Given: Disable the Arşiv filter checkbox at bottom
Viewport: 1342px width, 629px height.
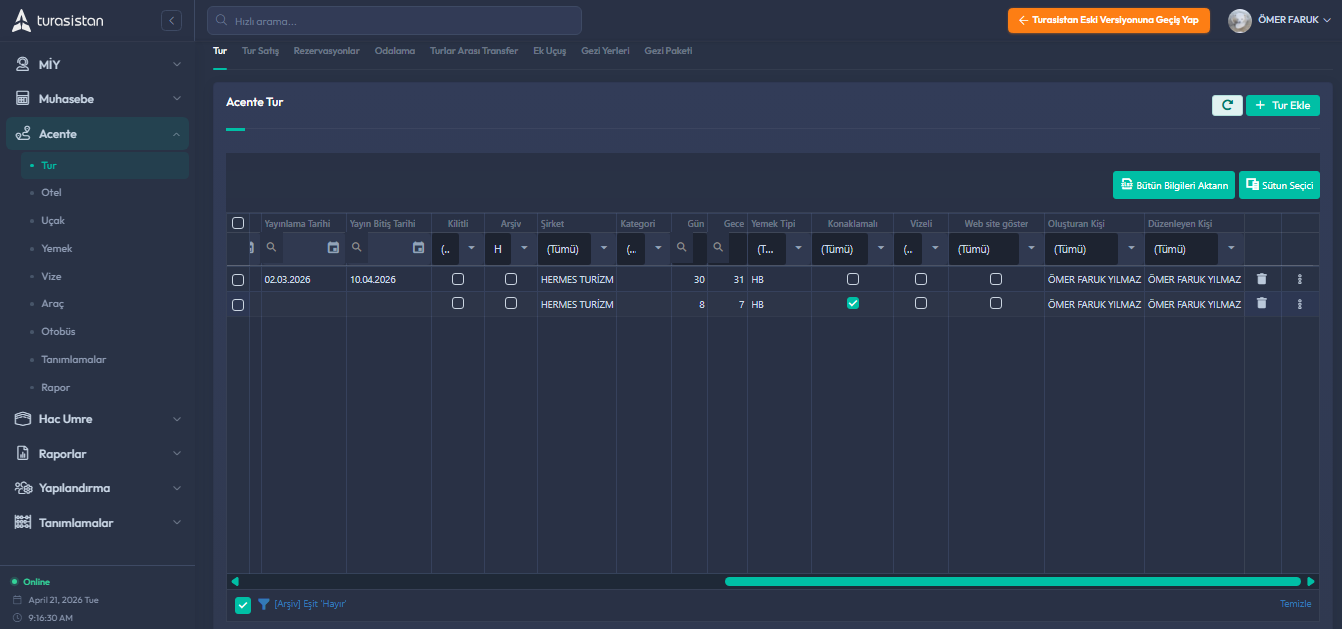Looking at the screenshot, I should 243,604.
